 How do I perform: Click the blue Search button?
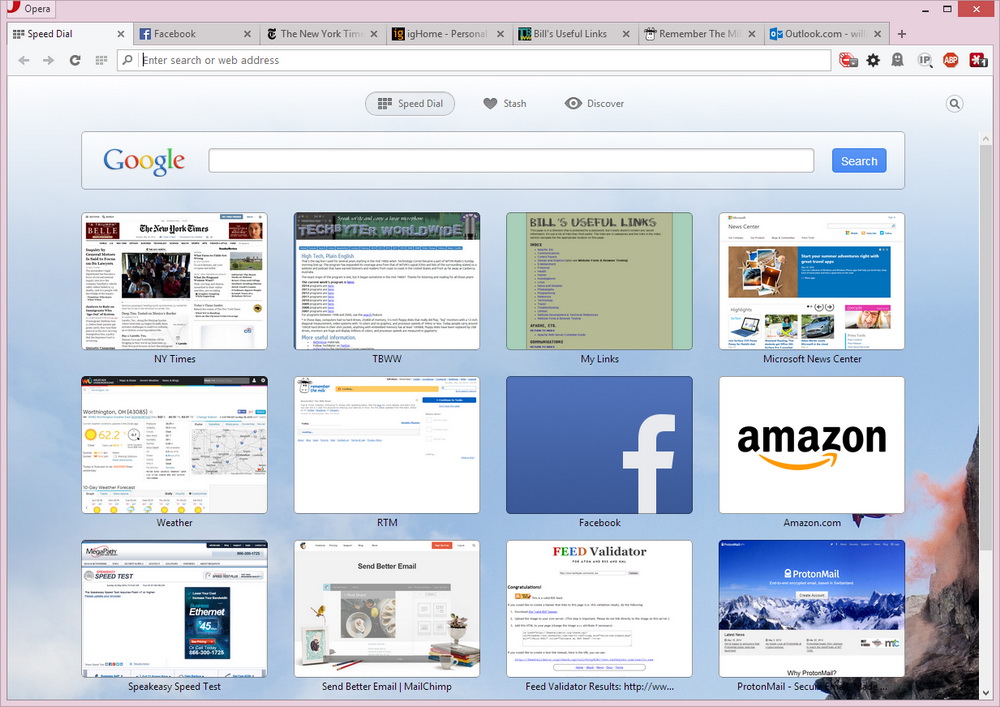coord(859,161)
